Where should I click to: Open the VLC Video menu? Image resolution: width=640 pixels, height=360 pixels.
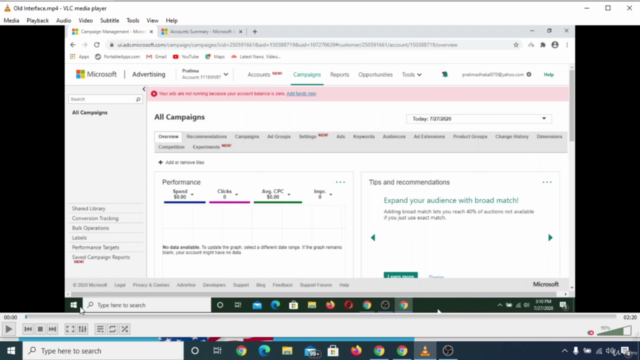pos(85,20)
